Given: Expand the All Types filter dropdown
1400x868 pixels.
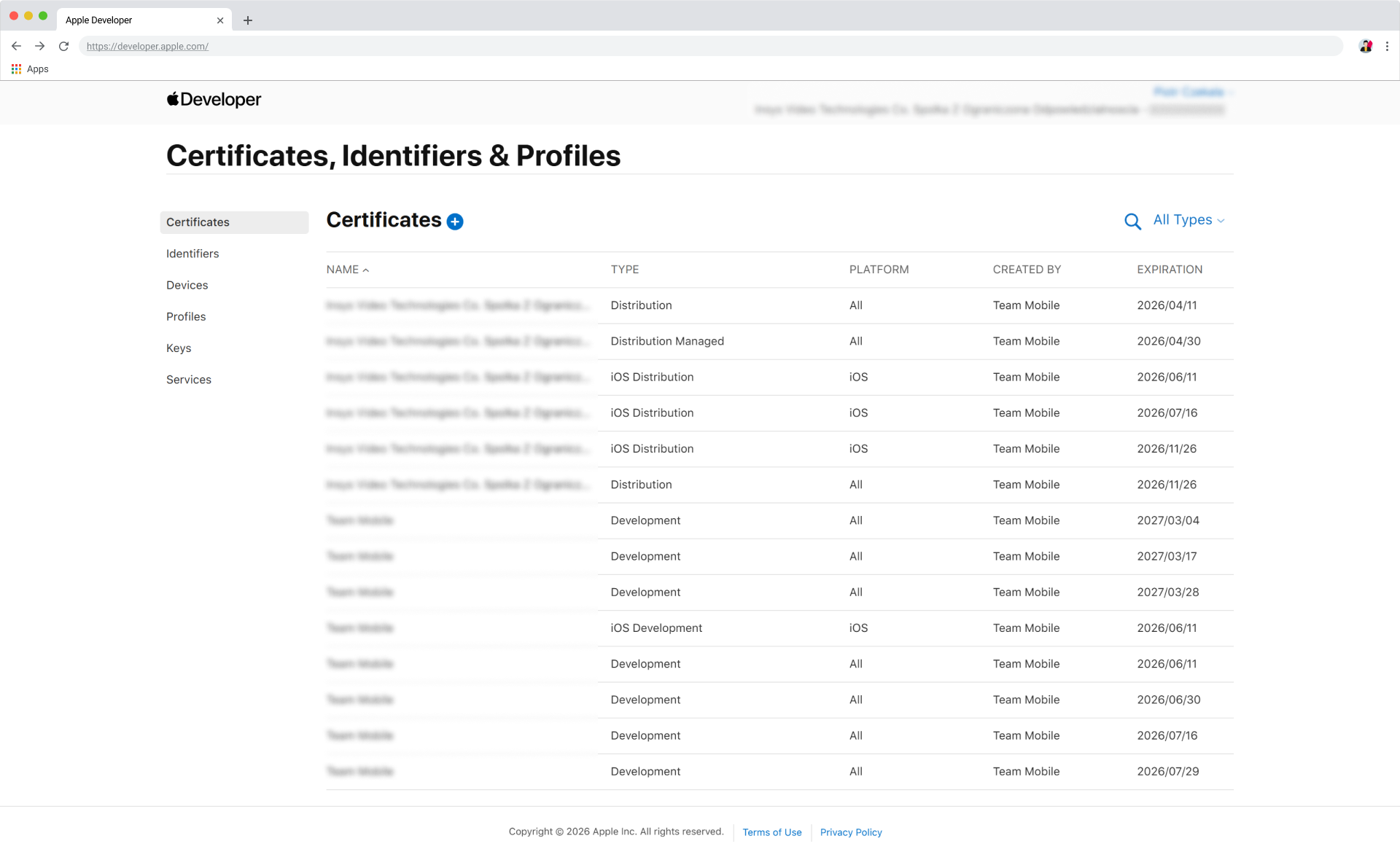Looking at the screenshot, I should pyautogui.click(x=1189, y=220).
